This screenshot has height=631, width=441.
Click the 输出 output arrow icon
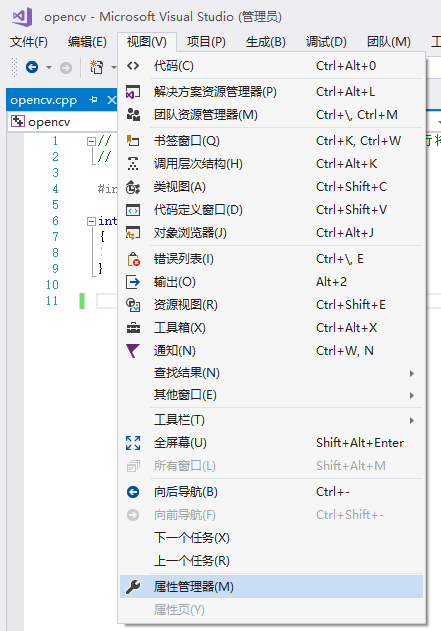[x=133, y=282]
